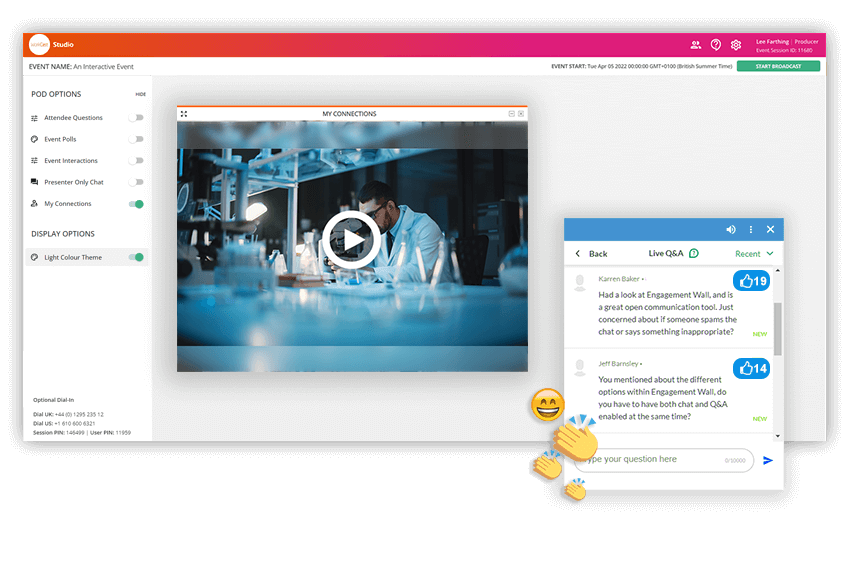Image resolution: width=850 pixels, height=573 pixels.
Task: Click the Light Colour Theme palette icon
Action: pos(35,257)
